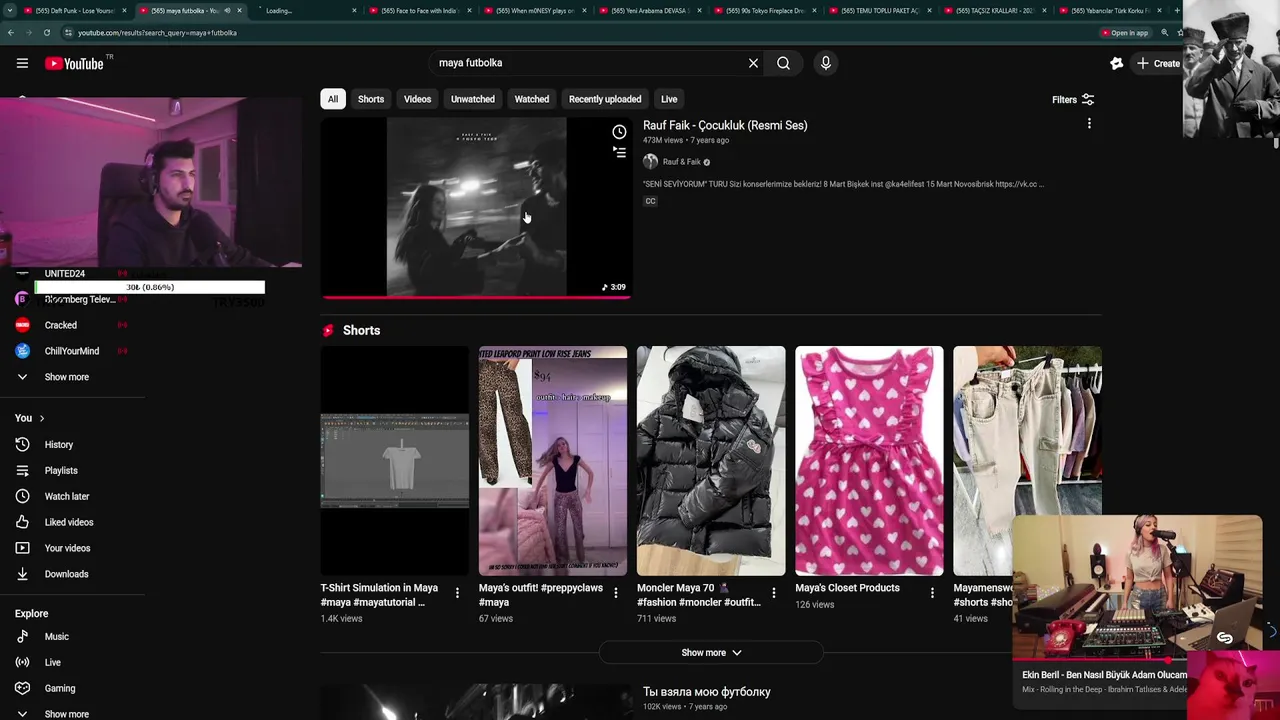Open T-Shirt Simulation in Maya short
The width and height of the screenshot is (1280, 720).
point(394,461)
